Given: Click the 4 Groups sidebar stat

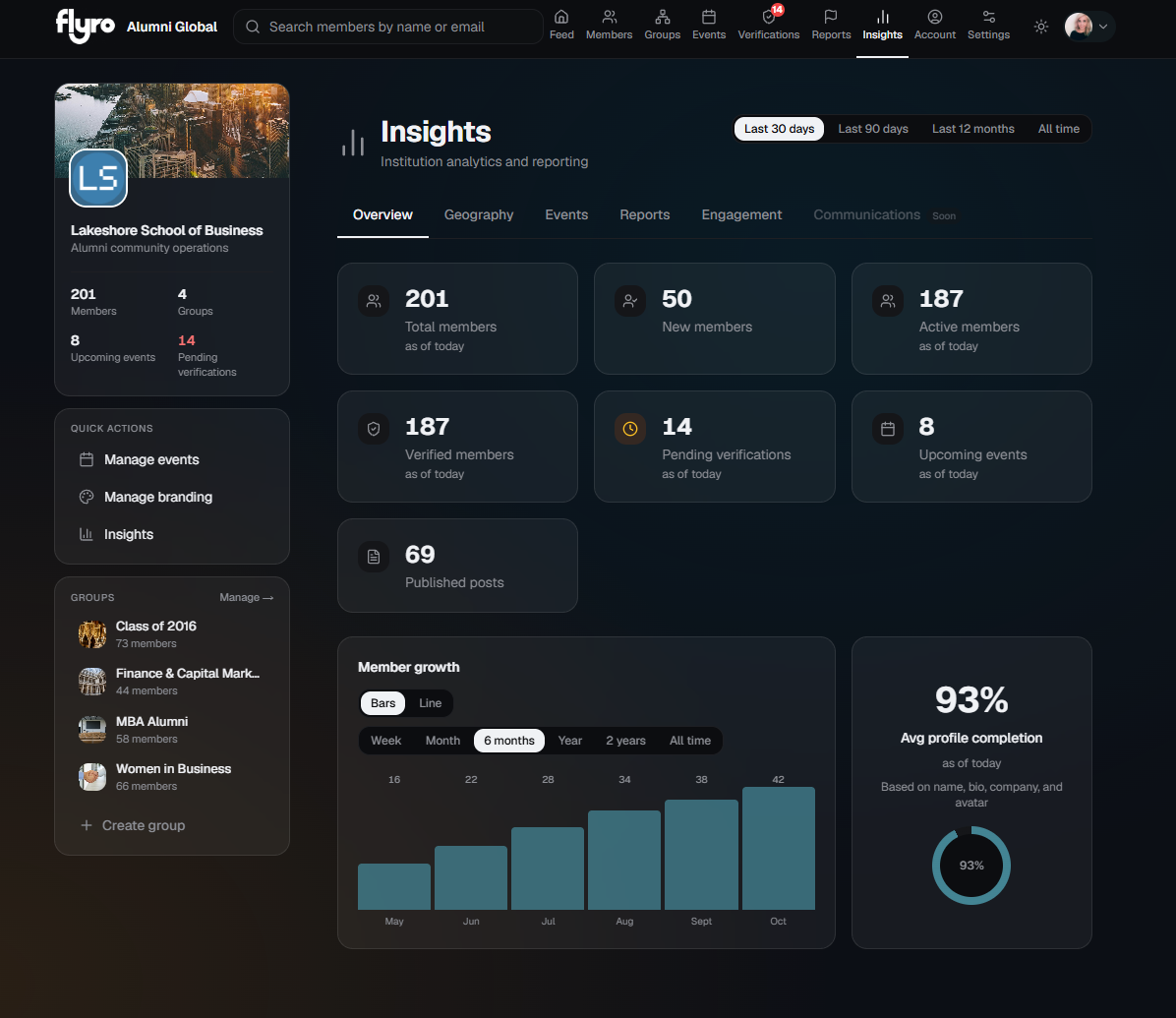Looking at the screenshot, I should click(x=195, y=302).
